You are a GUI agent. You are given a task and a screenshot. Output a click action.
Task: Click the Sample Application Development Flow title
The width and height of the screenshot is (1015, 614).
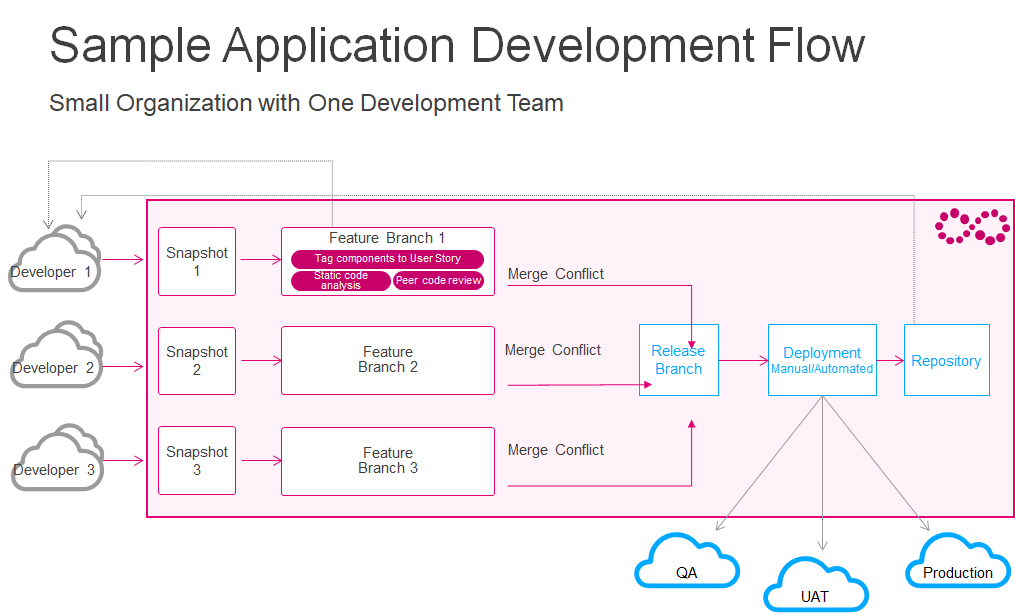click(457, 47)
